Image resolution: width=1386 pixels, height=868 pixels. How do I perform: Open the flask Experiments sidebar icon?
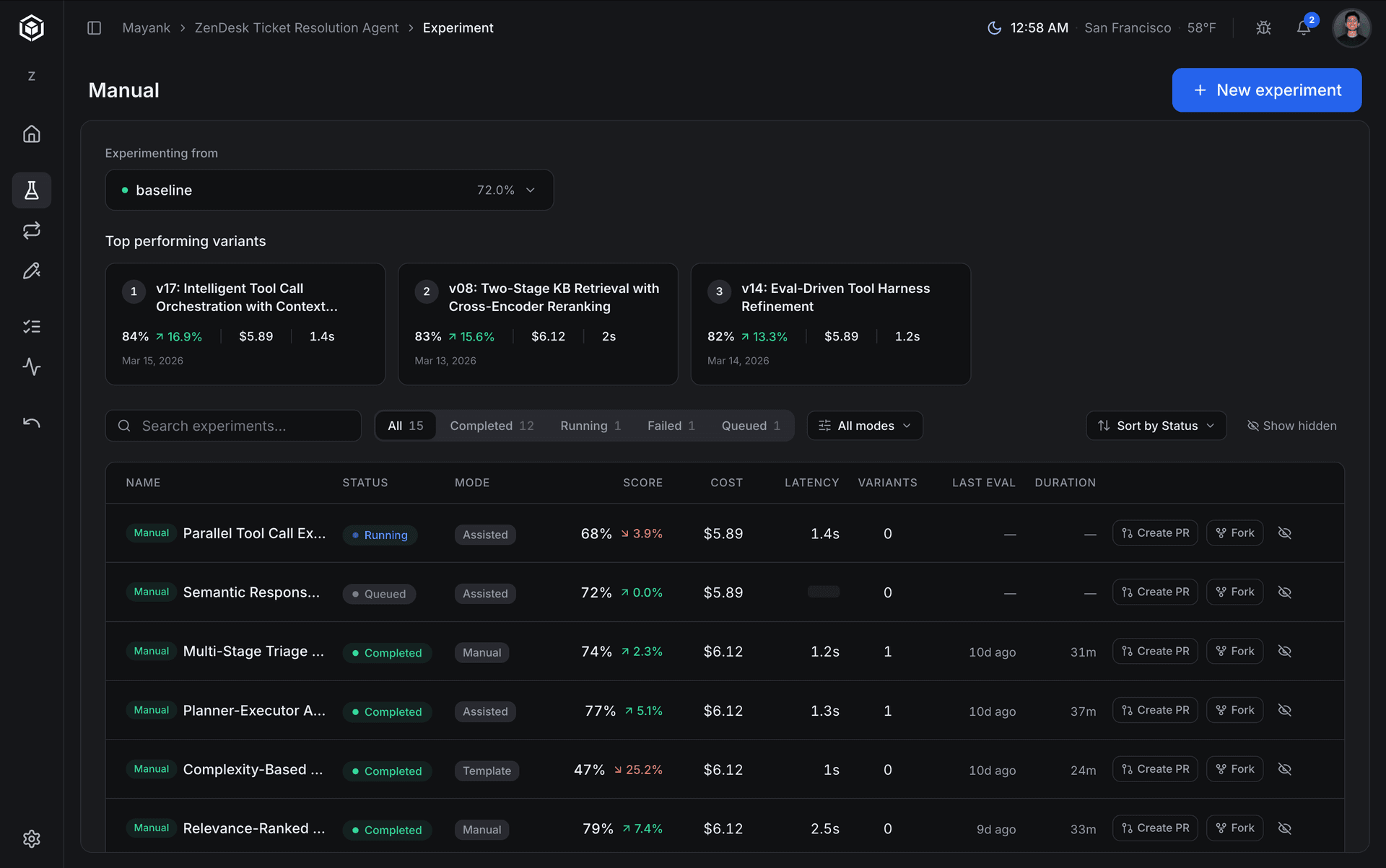coord(31,190)
